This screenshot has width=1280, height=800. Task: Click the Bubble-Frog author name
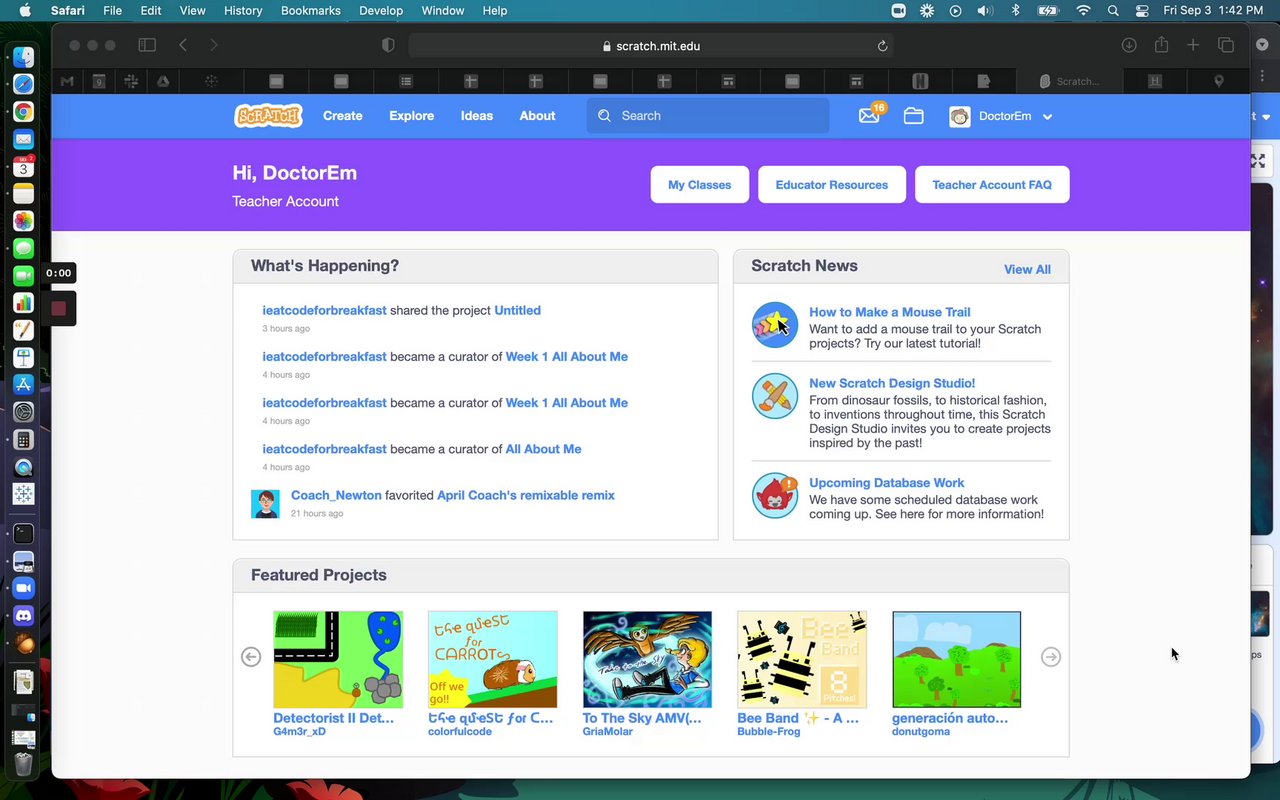click(768, 732)
